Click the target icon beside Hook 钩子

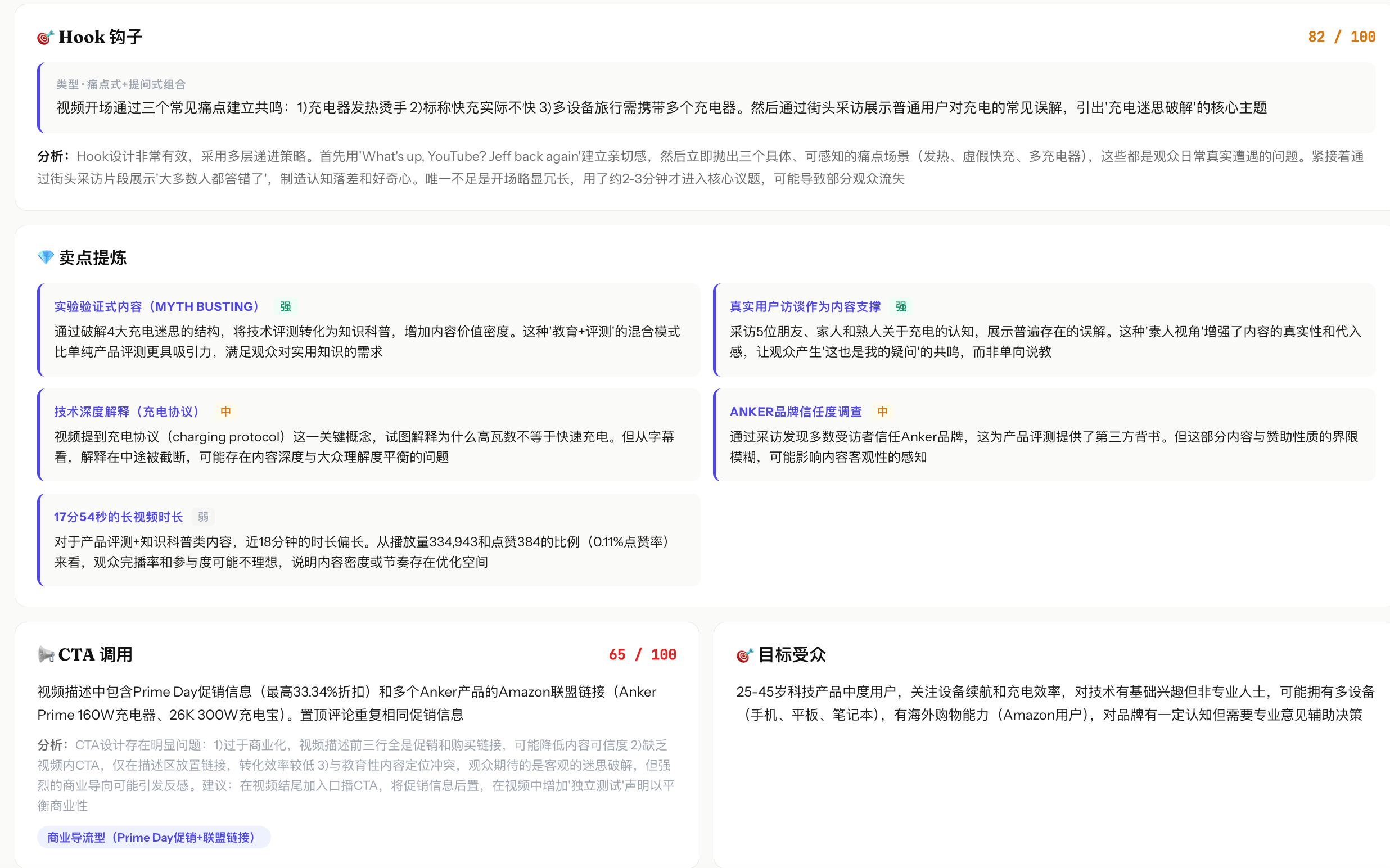(46, 37)
